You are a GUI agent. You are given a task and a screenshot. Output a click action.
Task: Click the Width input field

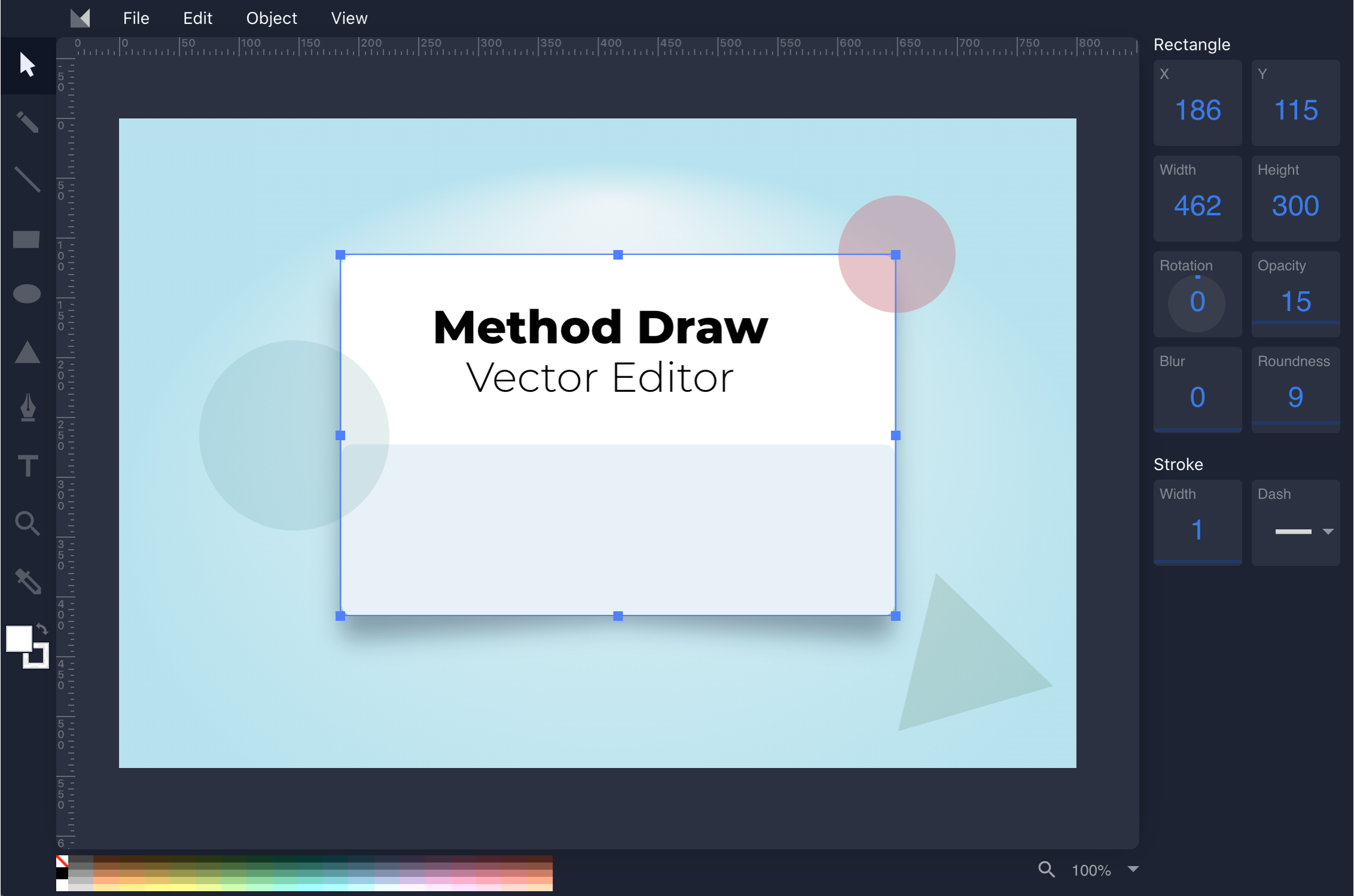coord(1199,206)
